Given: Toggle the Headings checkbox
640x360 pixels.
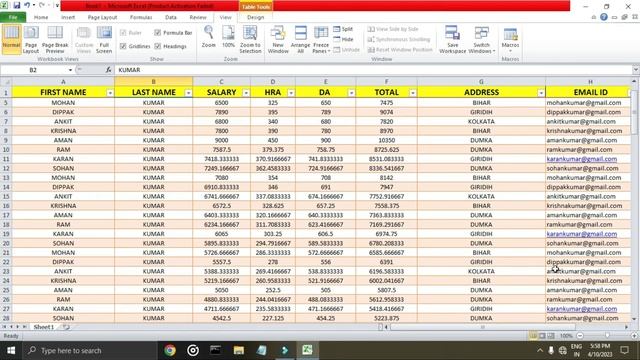Looking at the screenshot, I should click(x=158, y=46).
